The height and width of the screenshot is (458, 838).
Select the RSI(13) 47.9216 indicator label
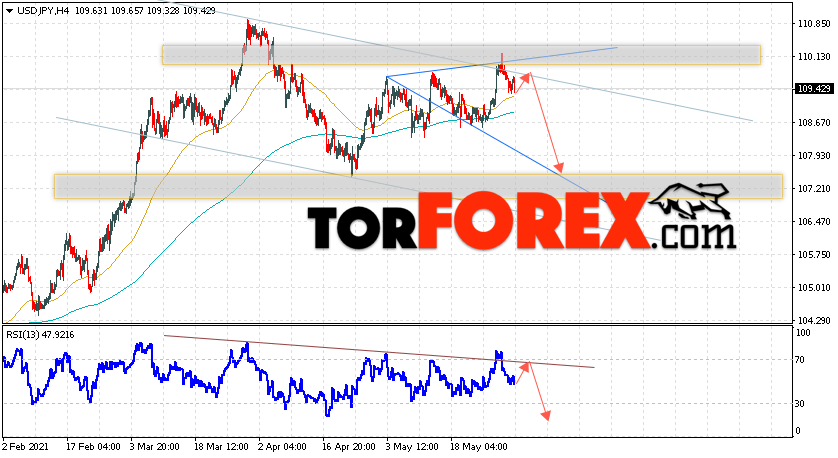(40, 335)
